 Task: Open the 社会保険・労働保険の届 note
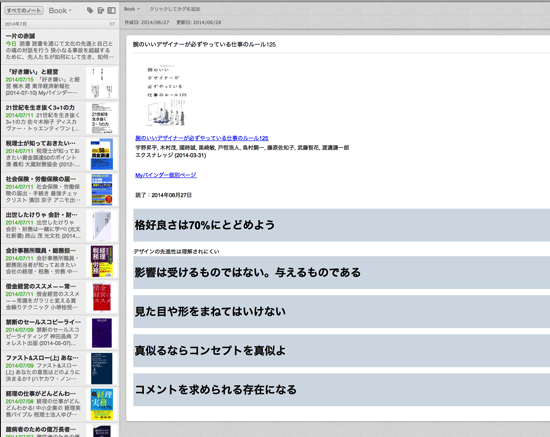coord(60,189)
